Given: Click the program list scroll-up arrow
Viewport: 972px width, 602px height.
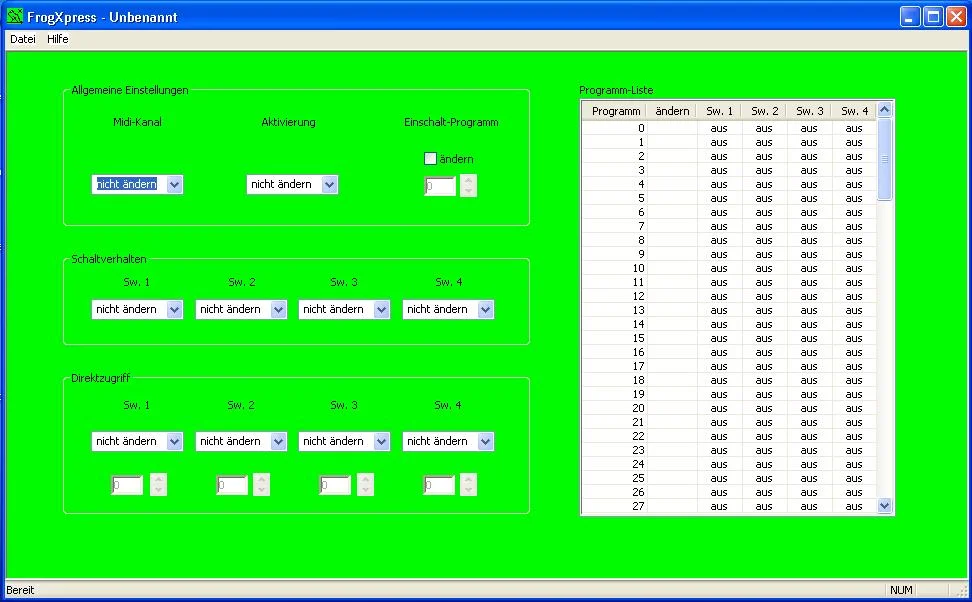Looking at the screenshot, I should pos(885,110).
